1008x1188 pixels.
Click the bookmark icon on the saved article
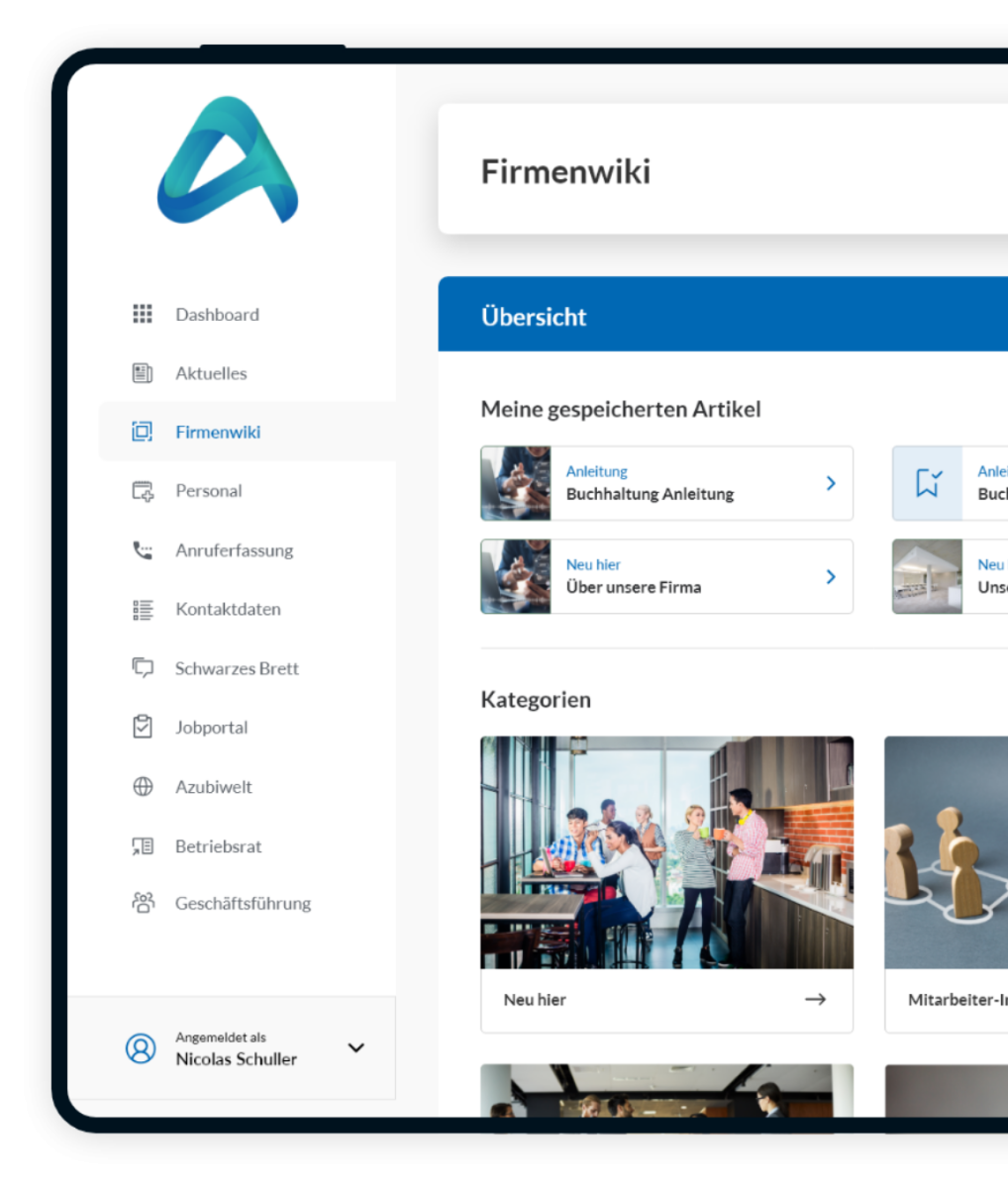[x=928, y=483]
